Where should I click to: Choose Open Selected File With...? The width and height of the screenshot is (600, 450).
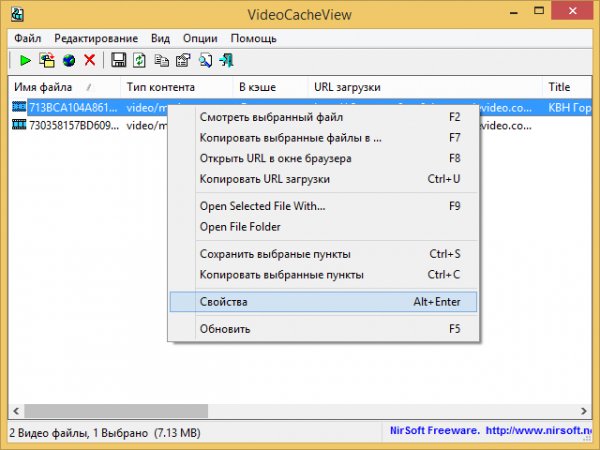pos(323,206)
